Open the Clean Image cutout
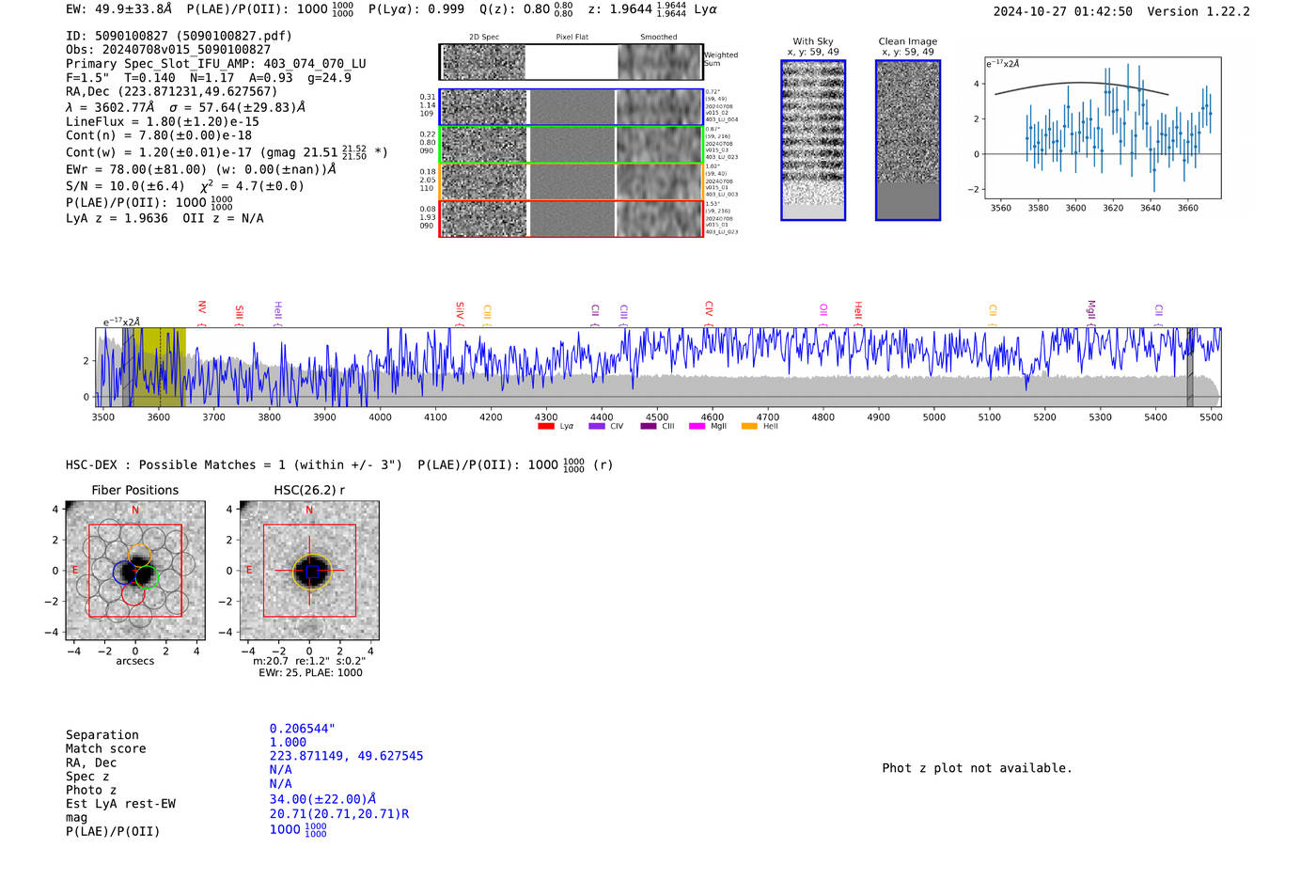The height and width of the screenshot is (896, 1316). [x=908, y=140]
